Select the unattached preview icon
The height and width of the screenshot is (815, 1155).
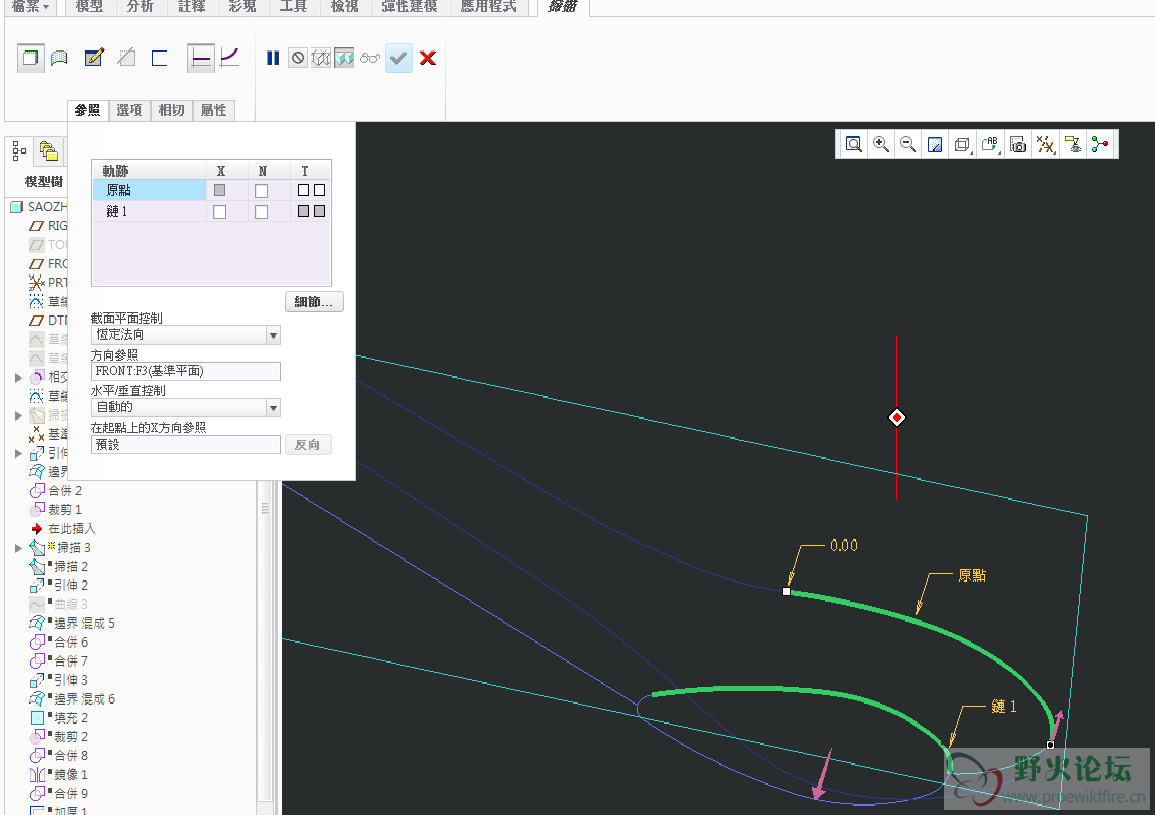[321, 57]
